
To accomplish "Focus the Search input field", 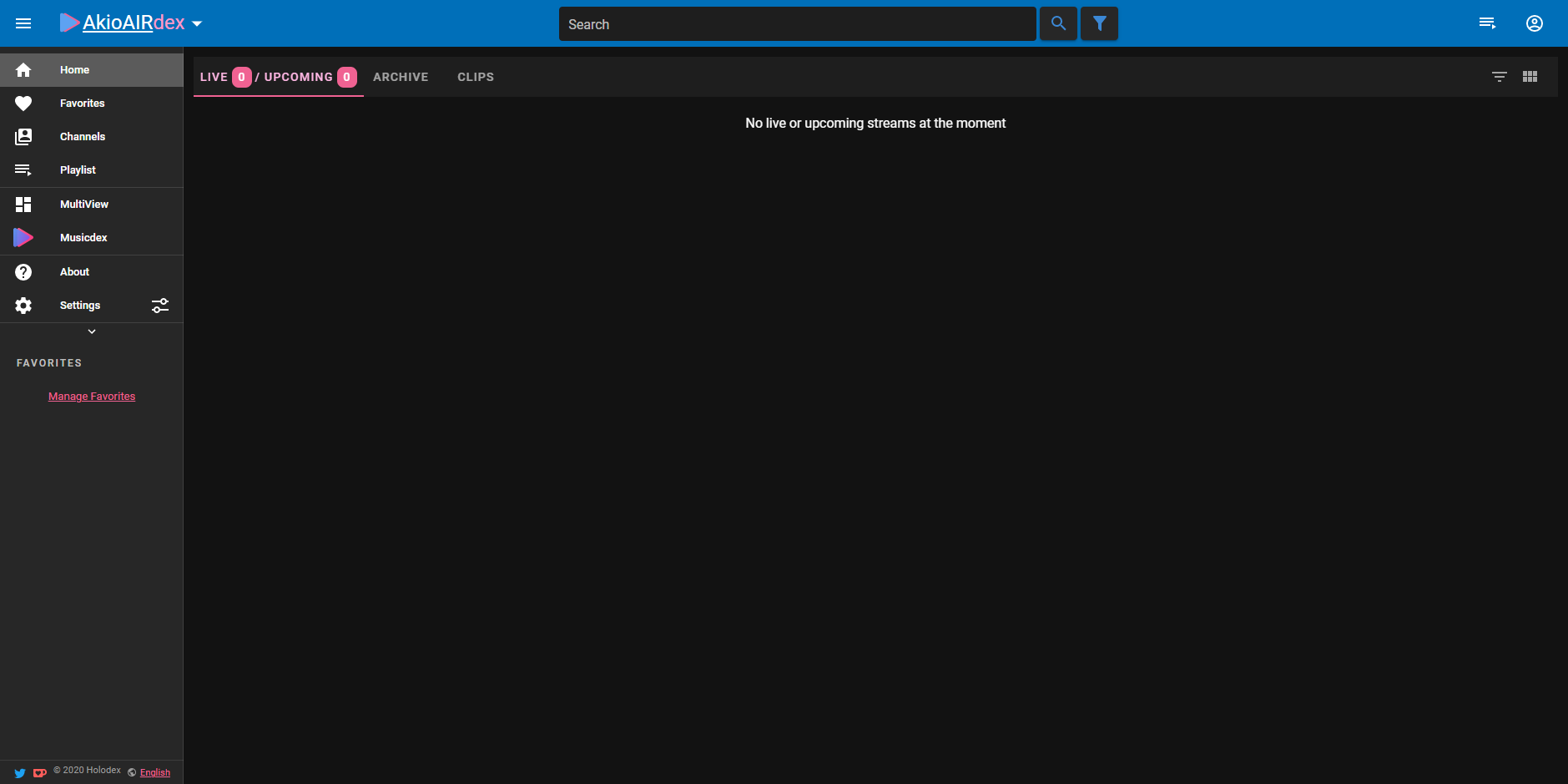I will [797, 24].
